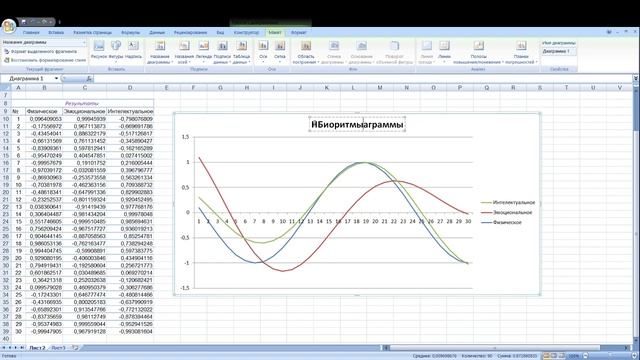This screenshot has height=360, width=640.
Task: Open the Линия тренда trendline menu
Action: 426,52
